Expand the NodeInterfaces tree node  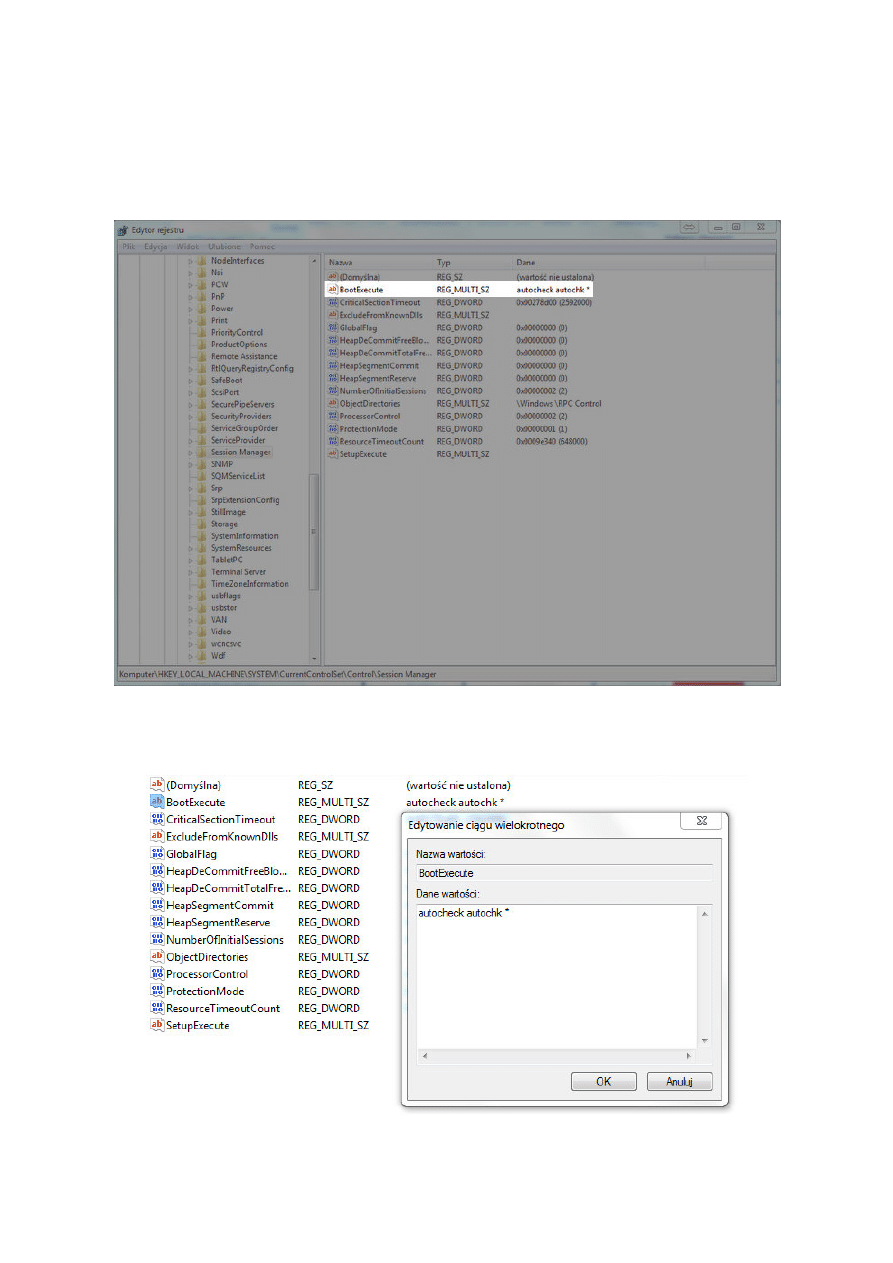(190, 261)
